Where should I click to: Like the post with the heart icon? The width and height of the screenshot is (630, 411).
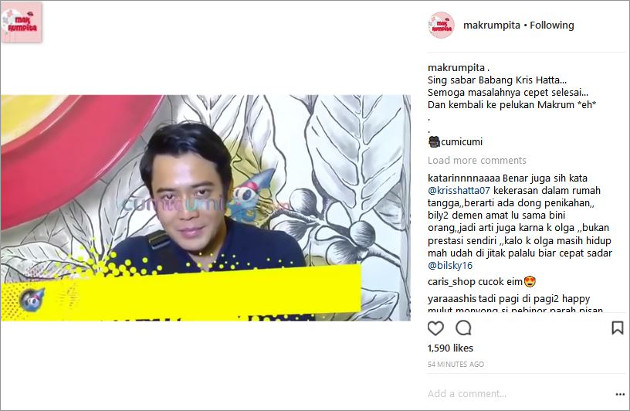pyautogui.click(x=436, y=328)
